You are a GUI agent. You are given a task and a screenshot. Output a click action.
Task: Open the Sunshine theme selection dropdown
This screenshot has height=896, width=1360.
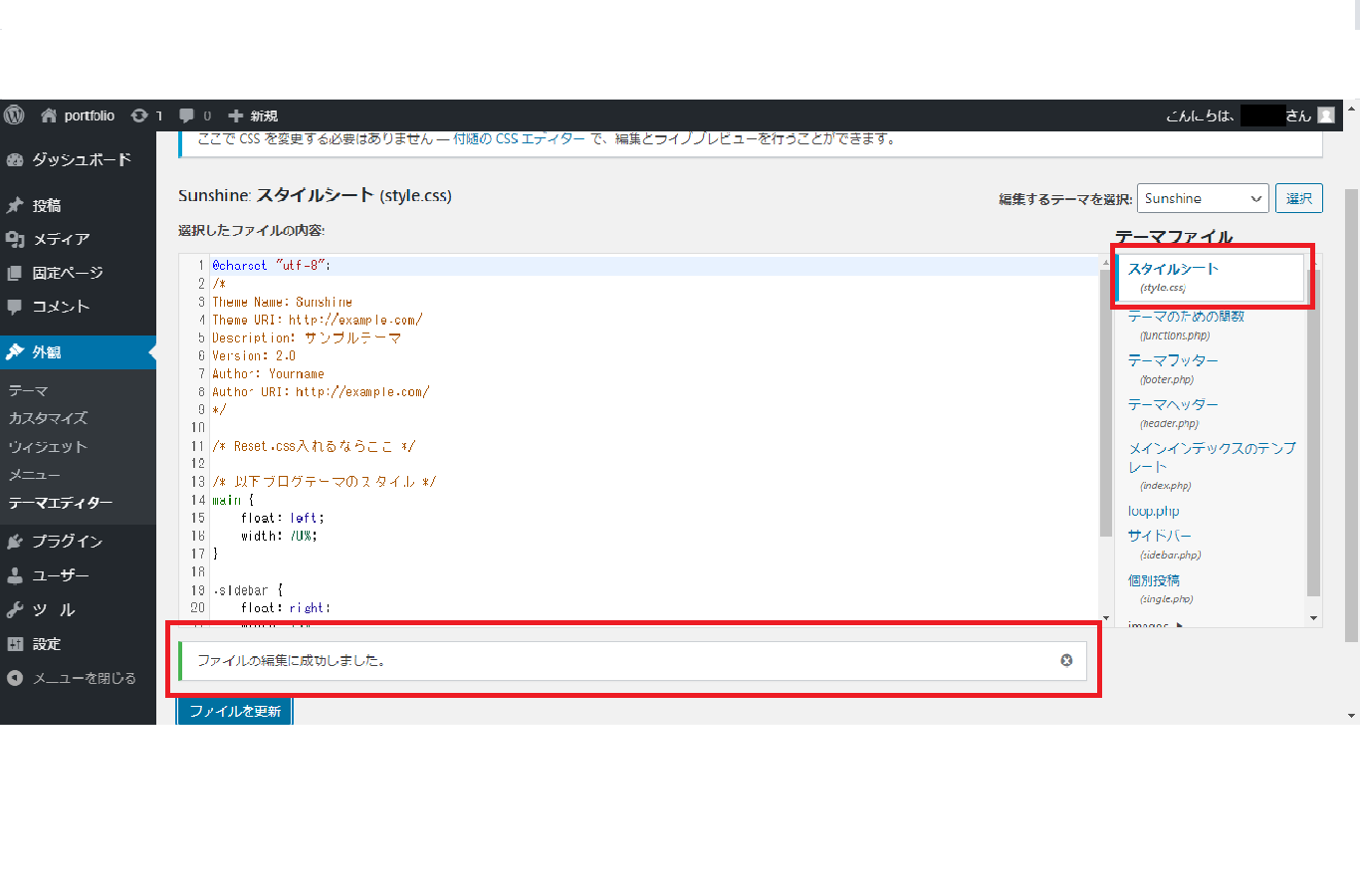(1203, 198)
